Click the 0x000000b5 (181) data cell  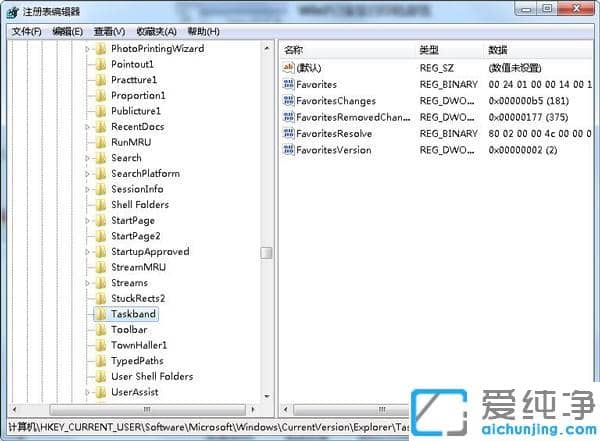pos(528,101)
